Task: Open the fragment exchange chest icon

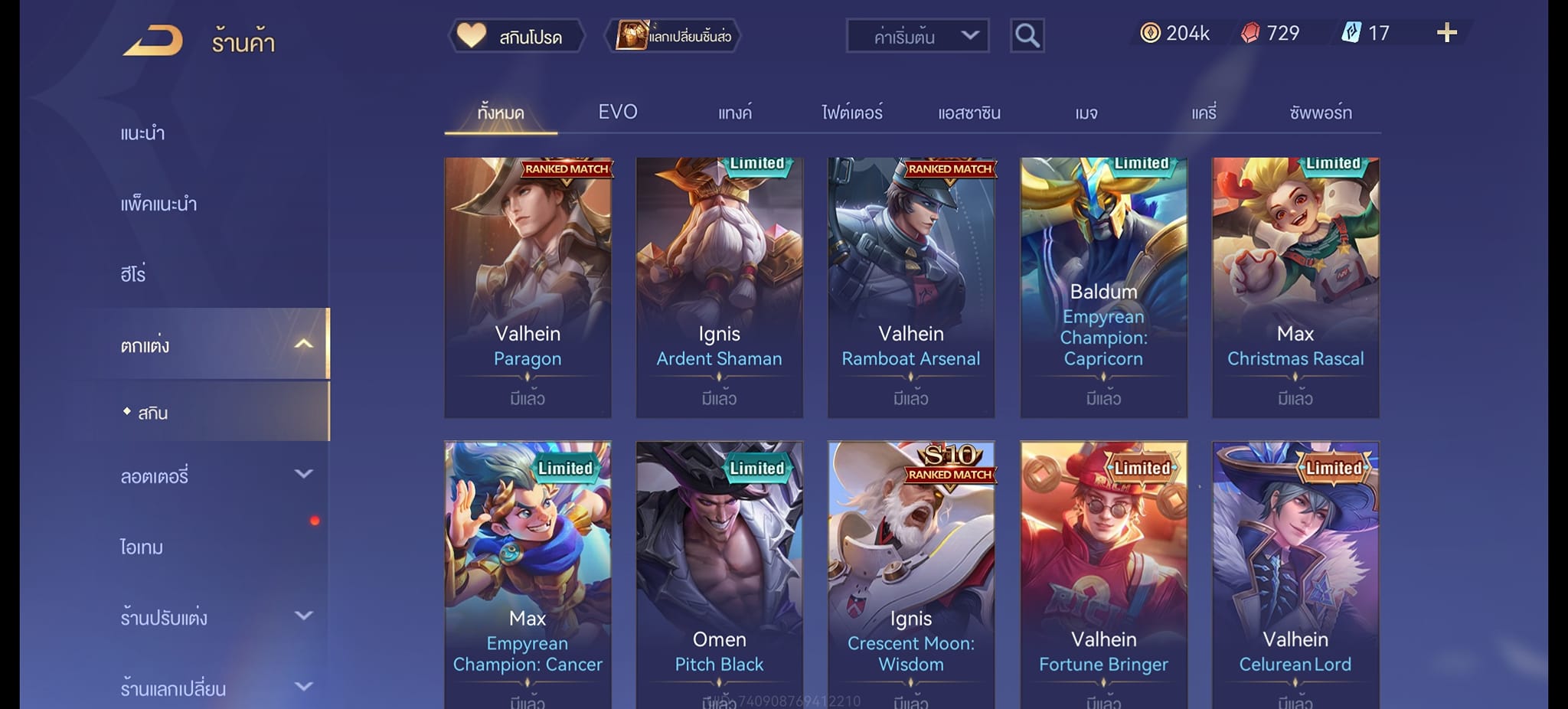Action: pos(632,35)
